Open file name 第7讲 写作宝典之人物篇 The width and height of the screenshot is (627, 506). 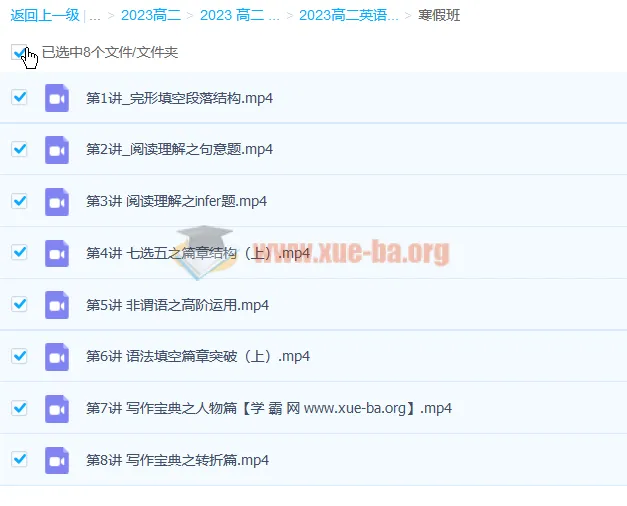(x=269, y=408)
